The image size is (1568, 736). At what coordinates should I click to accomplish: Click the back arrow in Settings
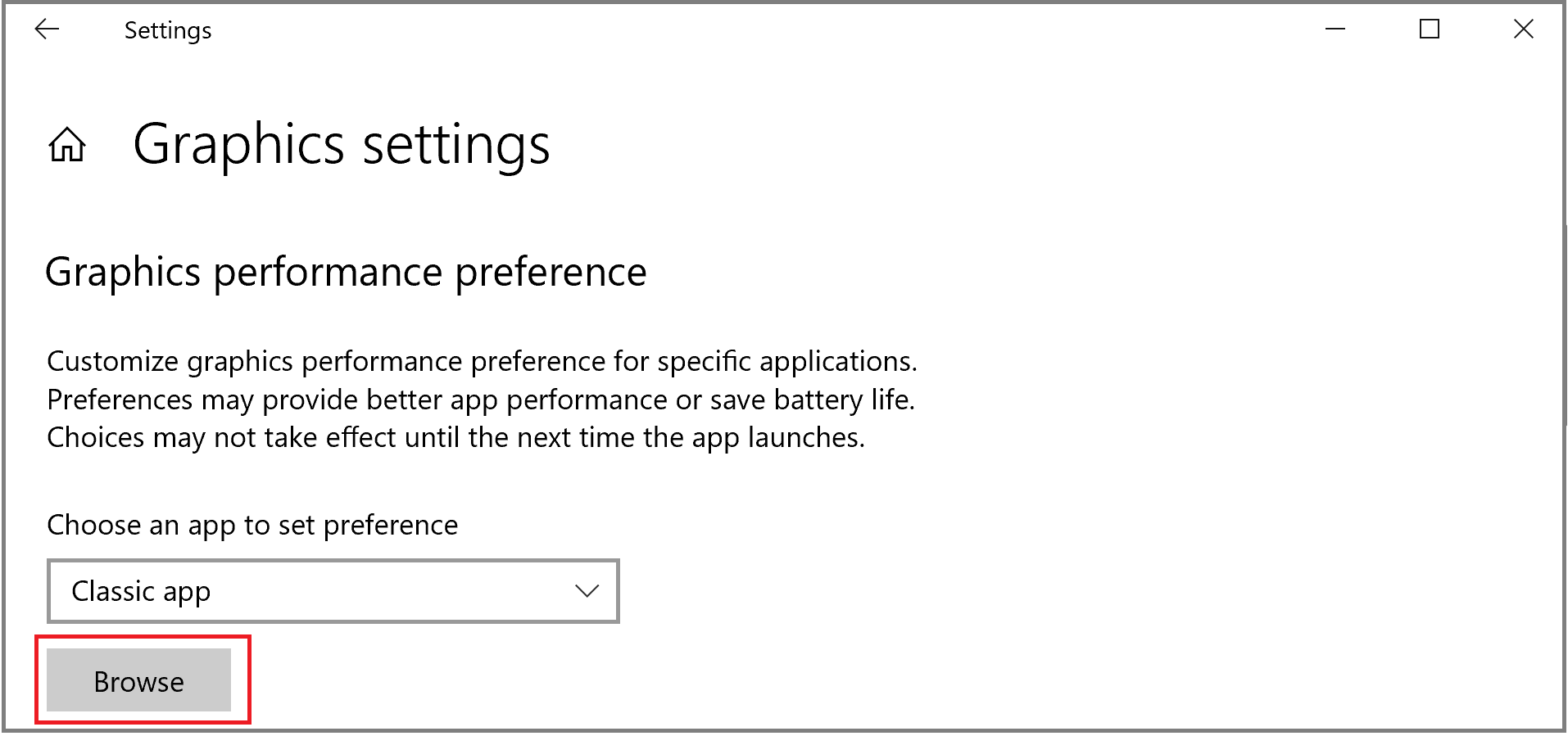click(x=47, y=29)
